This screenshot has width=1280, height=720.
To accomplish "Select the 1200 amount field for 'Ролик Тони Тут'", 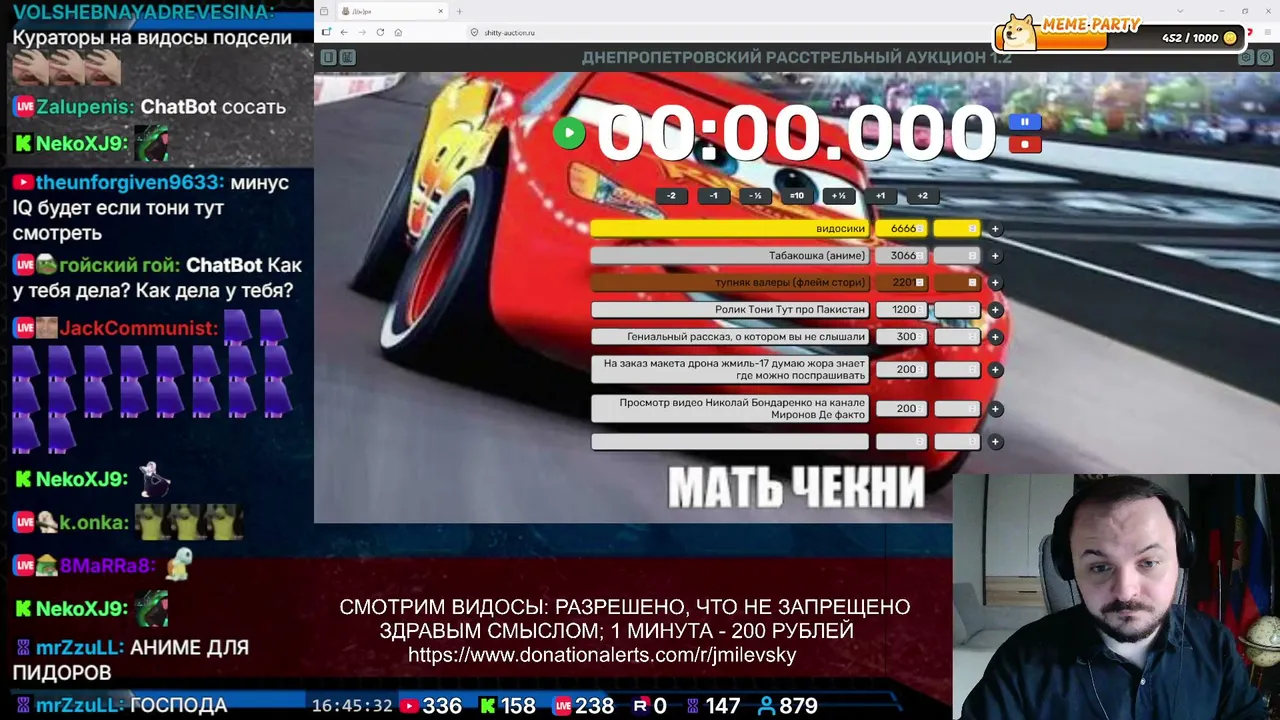I will 902,310.
